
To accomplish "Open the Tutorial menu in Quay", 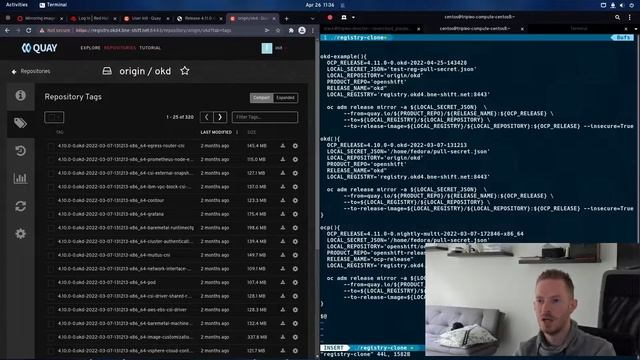I will [x=150, y=48].
